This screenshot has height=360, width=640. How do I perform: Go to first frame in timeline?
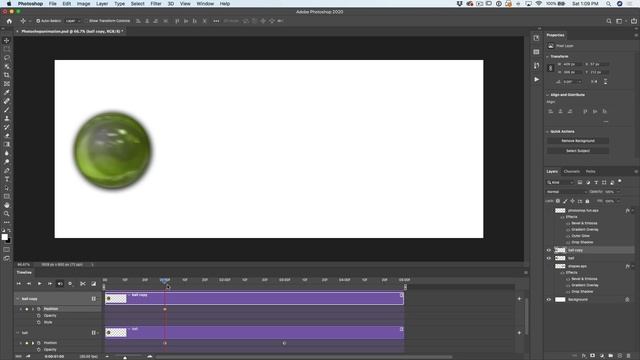point(18,284)
